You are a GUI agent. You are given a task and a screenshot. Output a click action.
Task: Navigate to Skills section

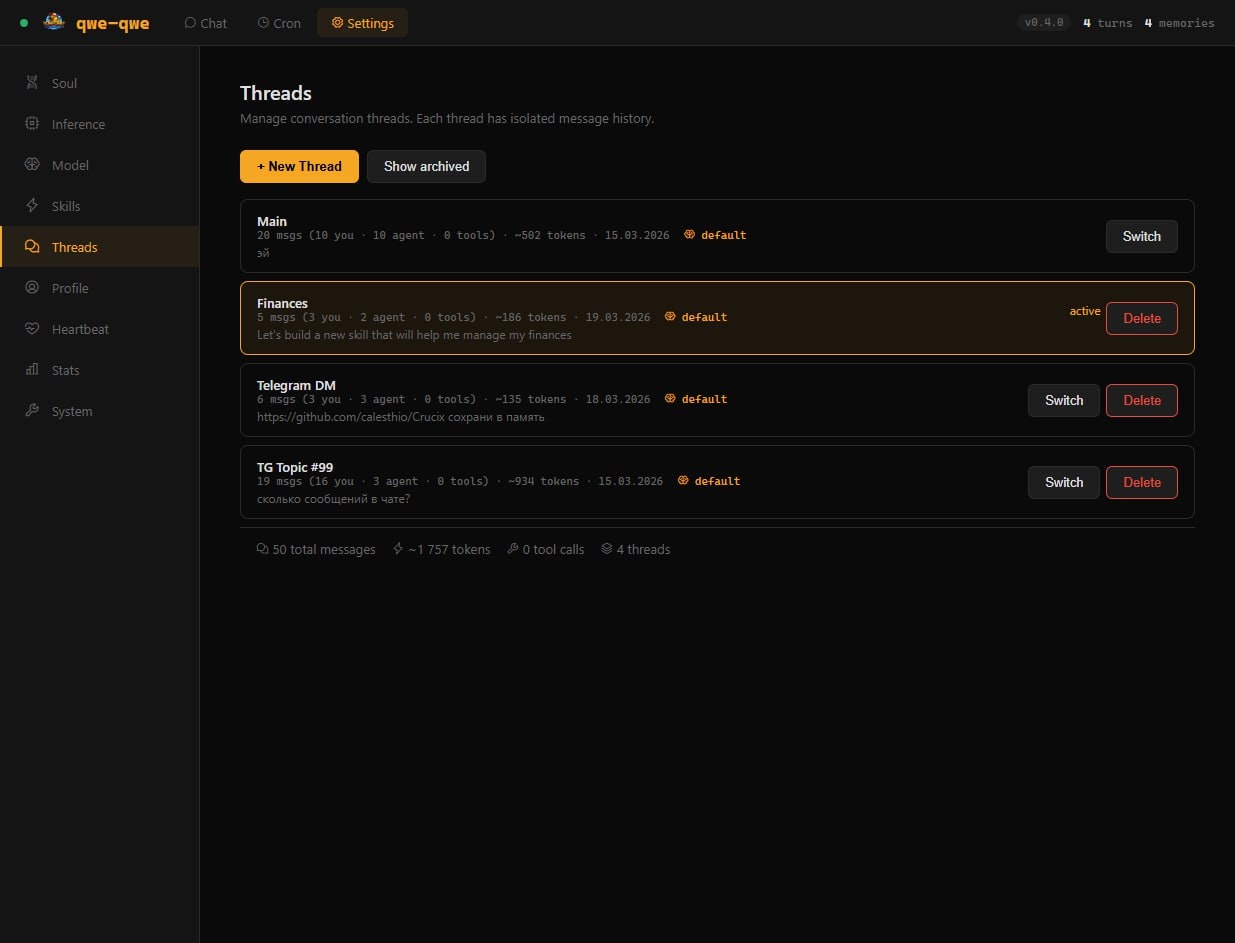click(x=100, y=206)
